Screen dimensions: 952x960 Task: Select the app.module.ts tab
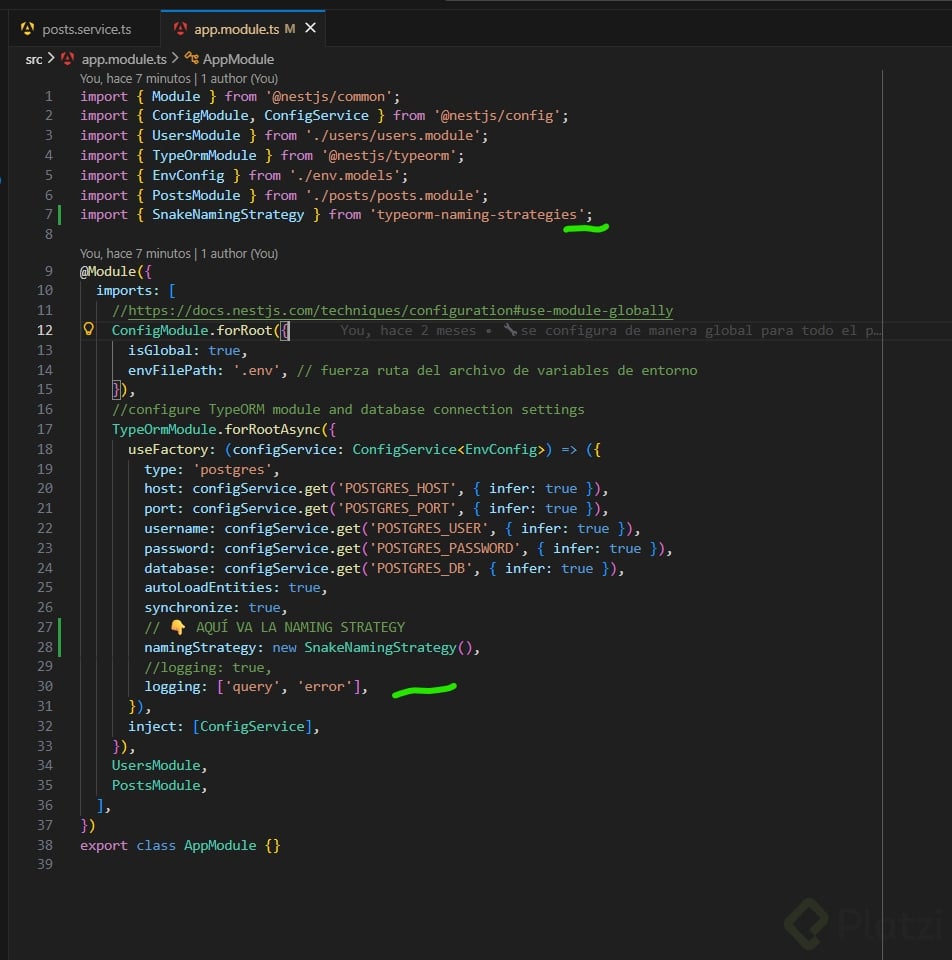coord(237,29)
